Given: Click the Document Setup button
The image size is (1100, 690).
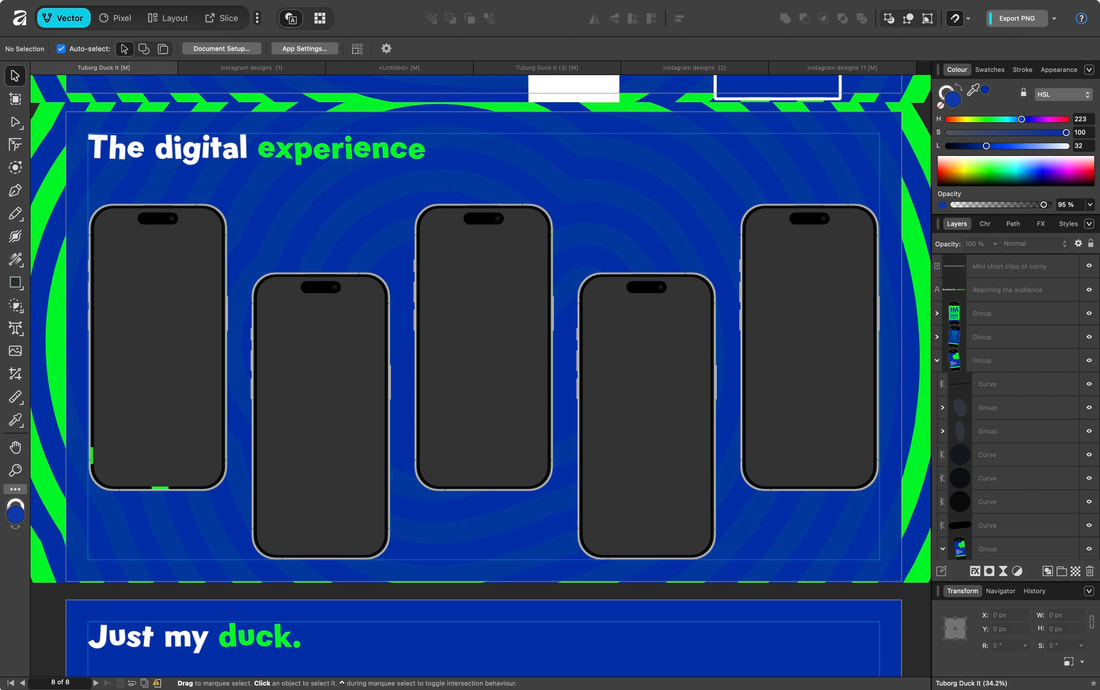Looking at the screenshot, I should tap(222, 48).
